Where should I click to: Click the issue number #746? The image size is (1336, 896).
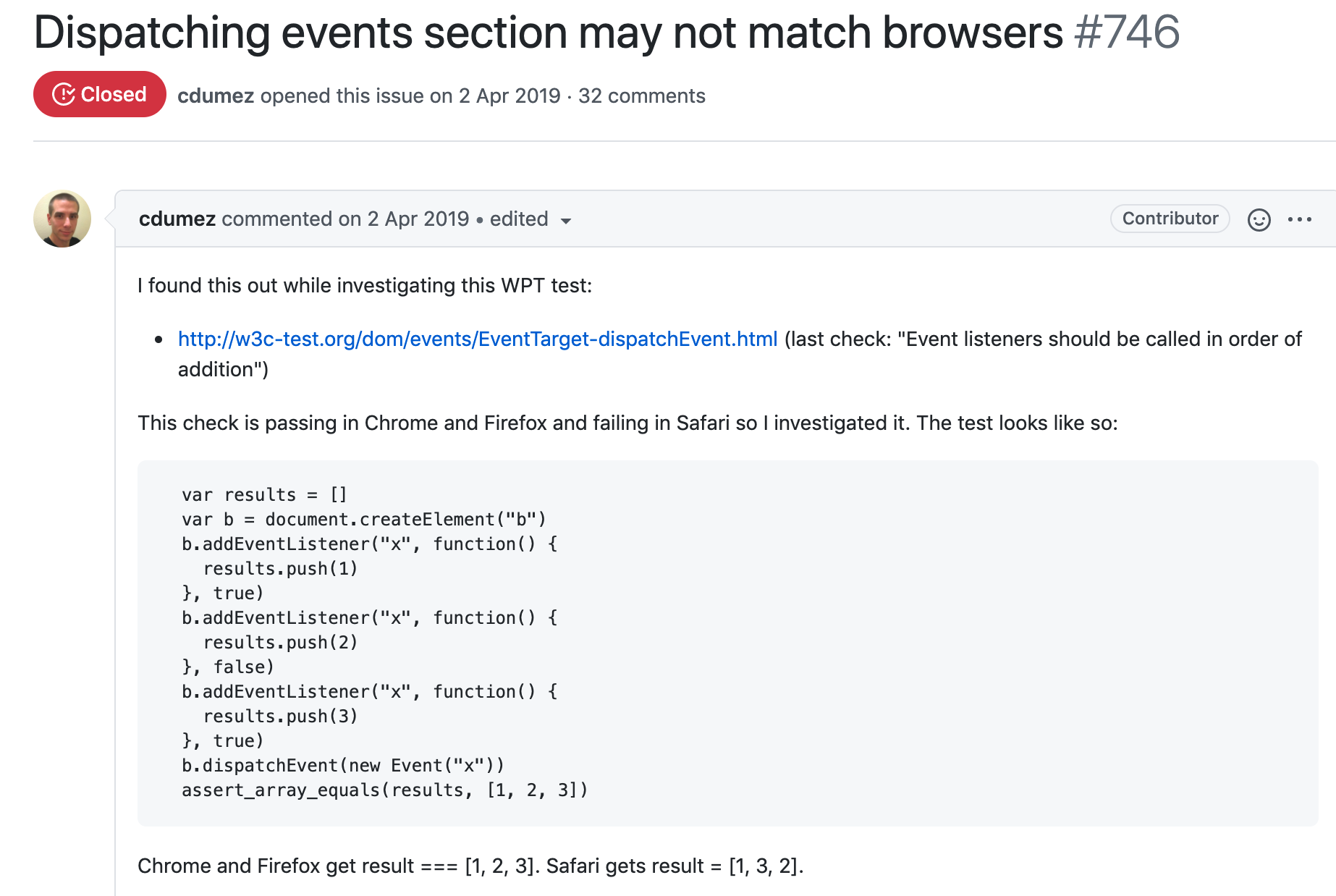(1128, 33)
